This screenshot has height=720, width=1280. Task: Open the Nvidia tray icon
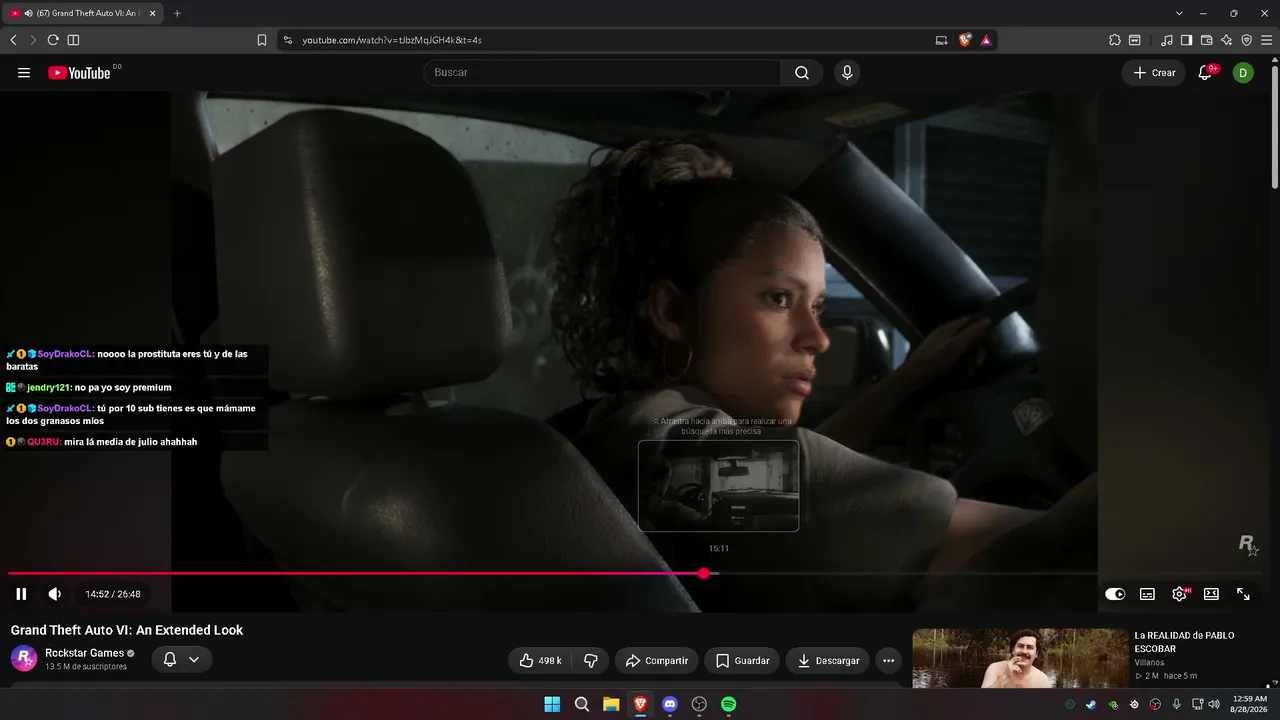pos(1113,704)
